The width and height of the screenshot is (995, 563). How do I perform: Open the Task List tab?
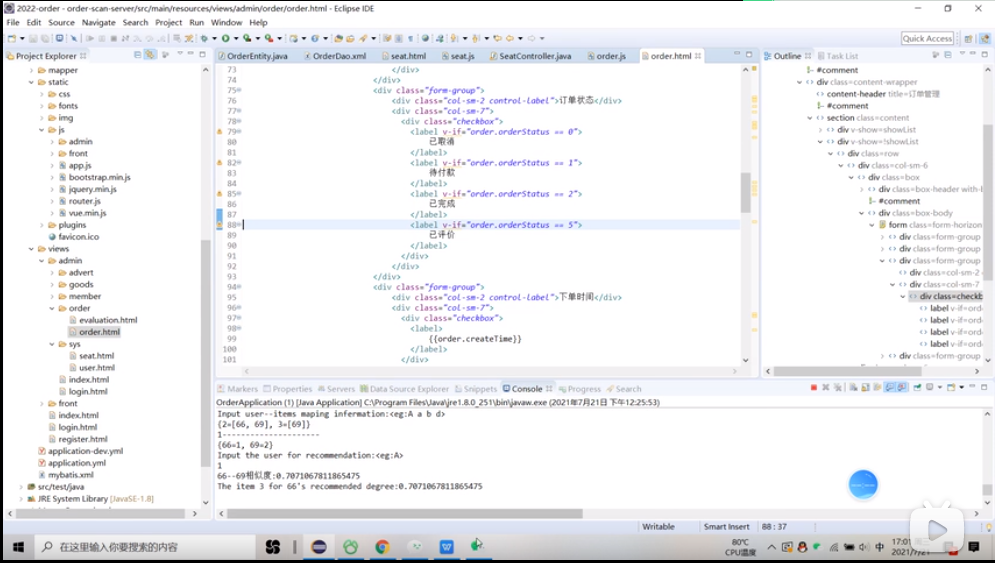coord(838,56)
